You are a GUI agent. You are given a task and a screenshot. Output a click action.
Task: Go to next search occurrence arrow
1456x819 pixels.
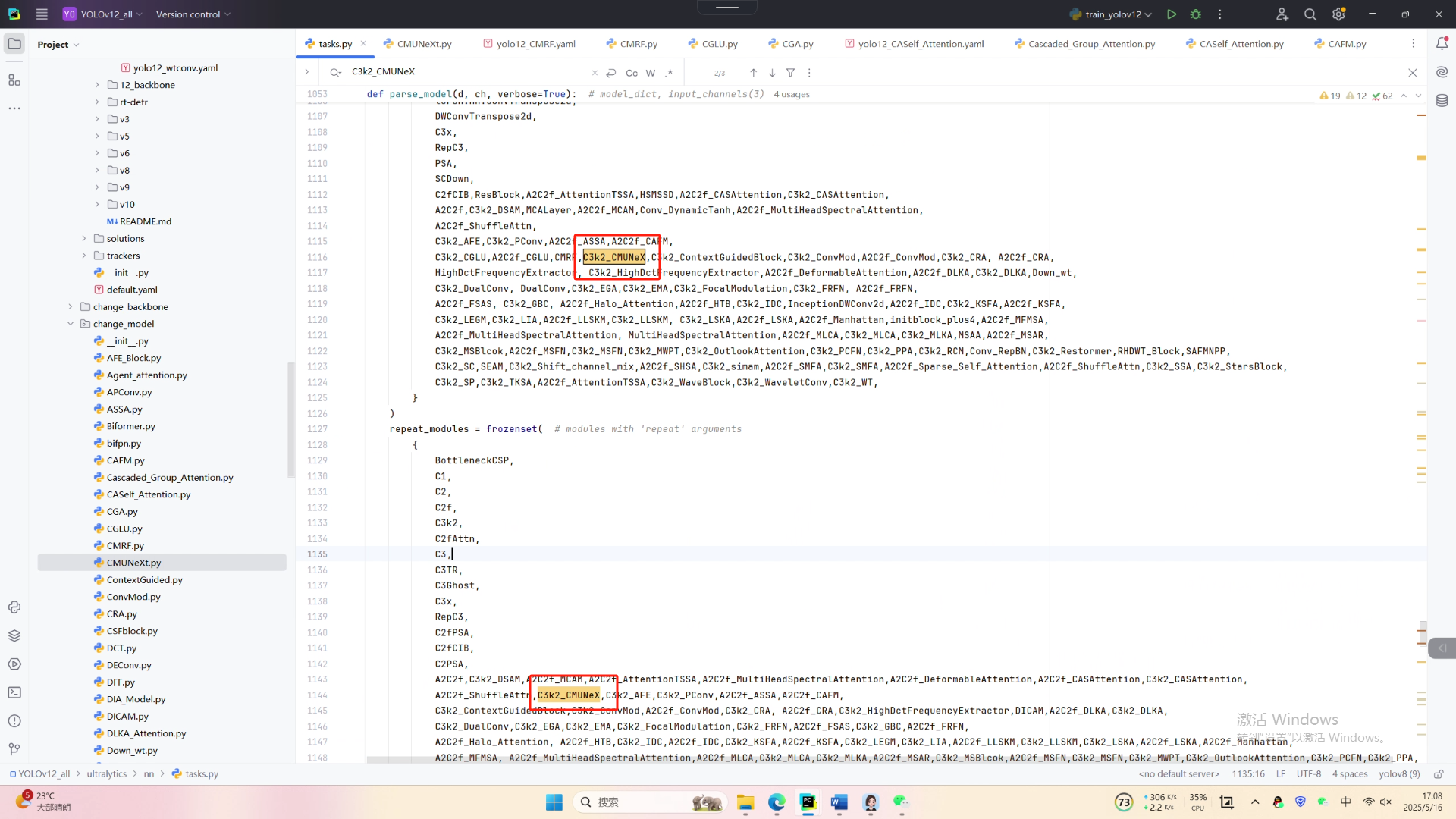(772, 73)
